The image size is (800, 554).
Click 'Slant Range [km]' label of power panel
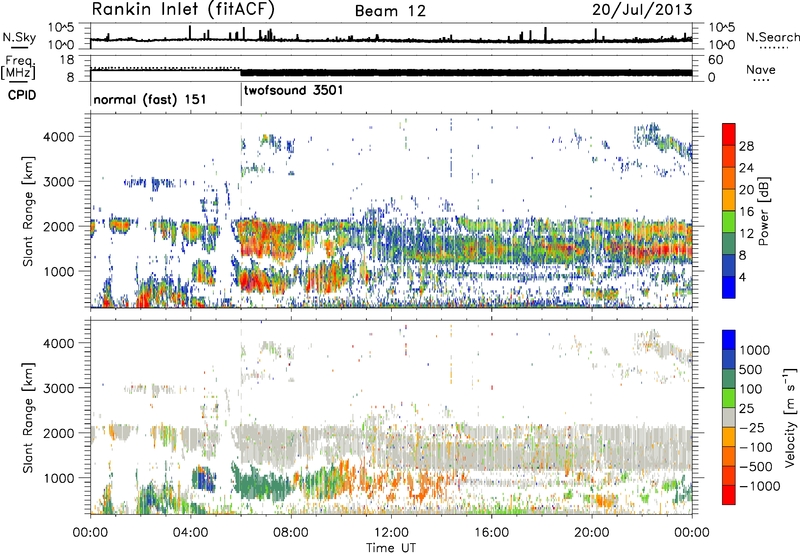28,211
